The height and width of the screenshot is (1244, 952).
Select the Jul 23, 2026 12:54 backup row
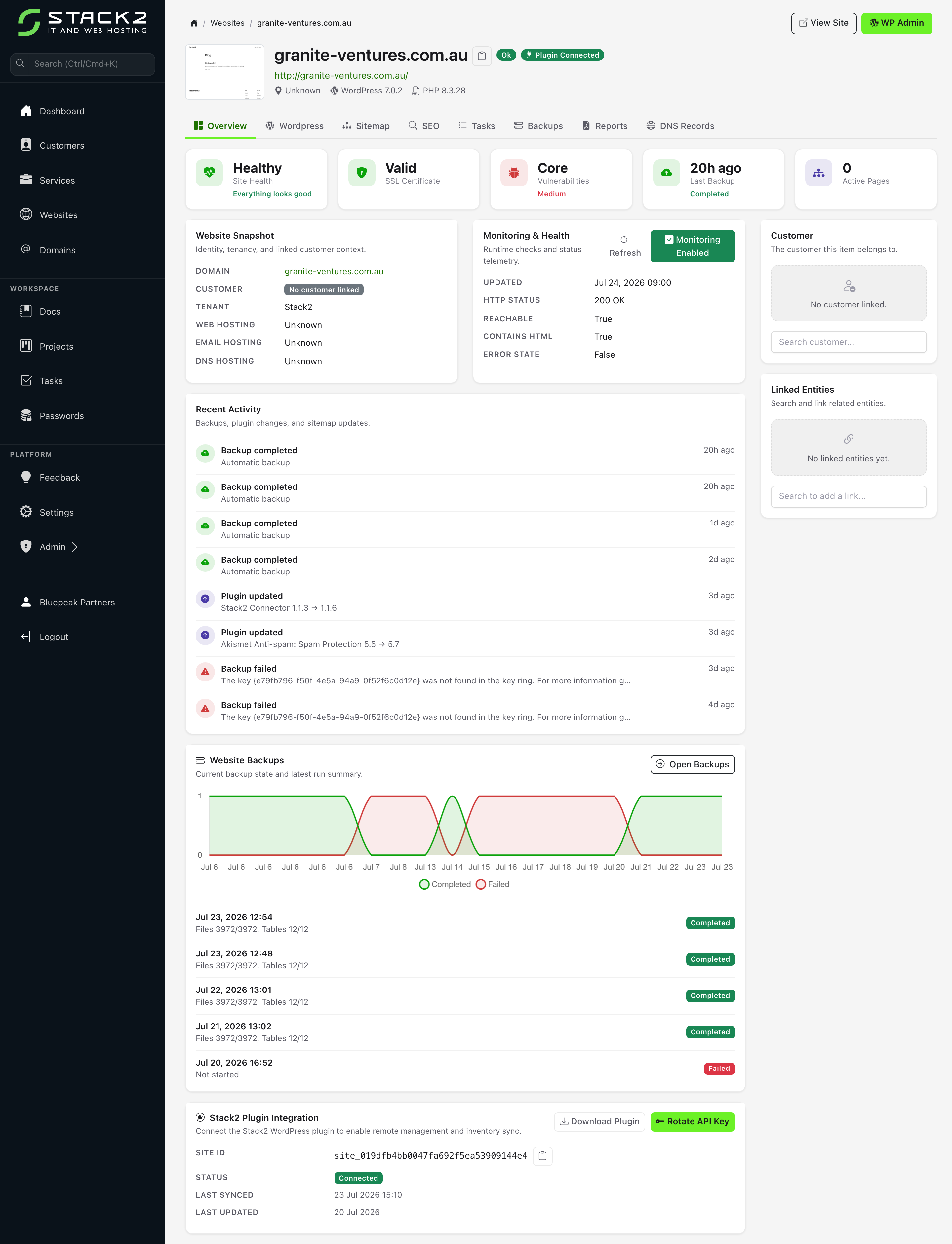465,923
